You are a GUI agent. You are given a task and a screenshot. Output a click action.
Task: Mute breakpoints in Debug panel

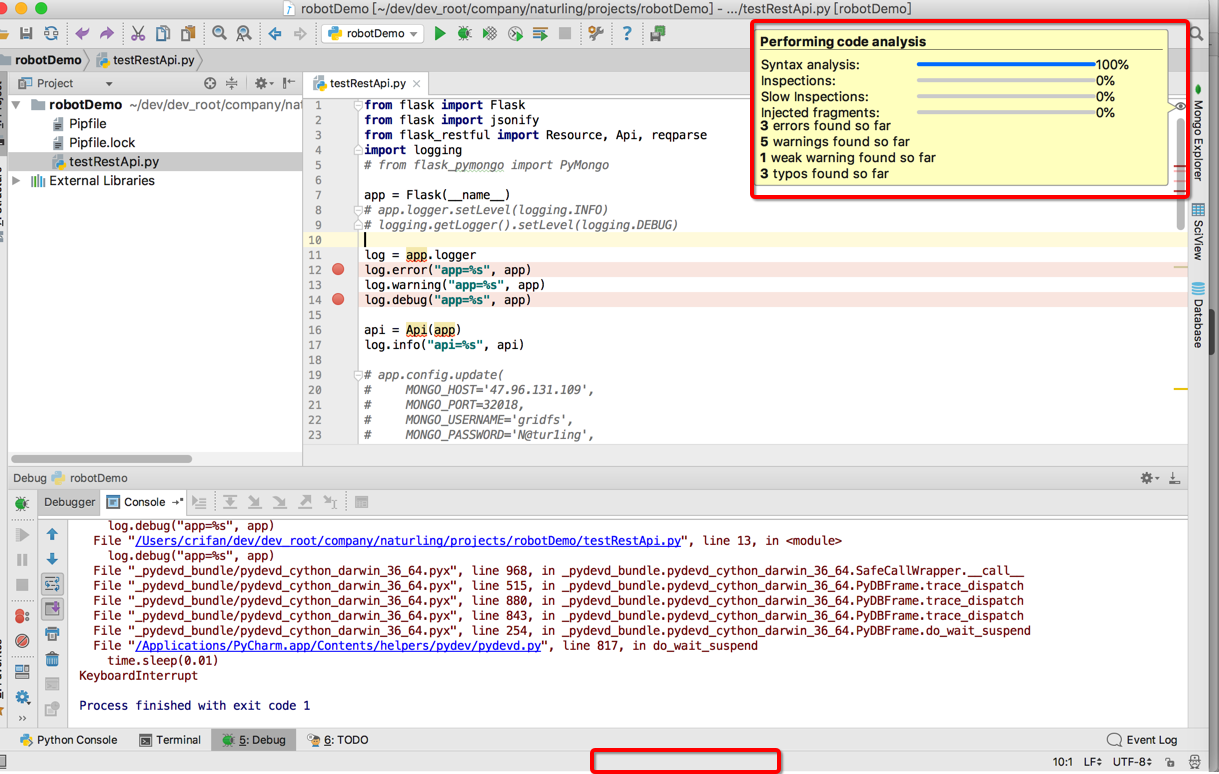(x=22, y=641)
